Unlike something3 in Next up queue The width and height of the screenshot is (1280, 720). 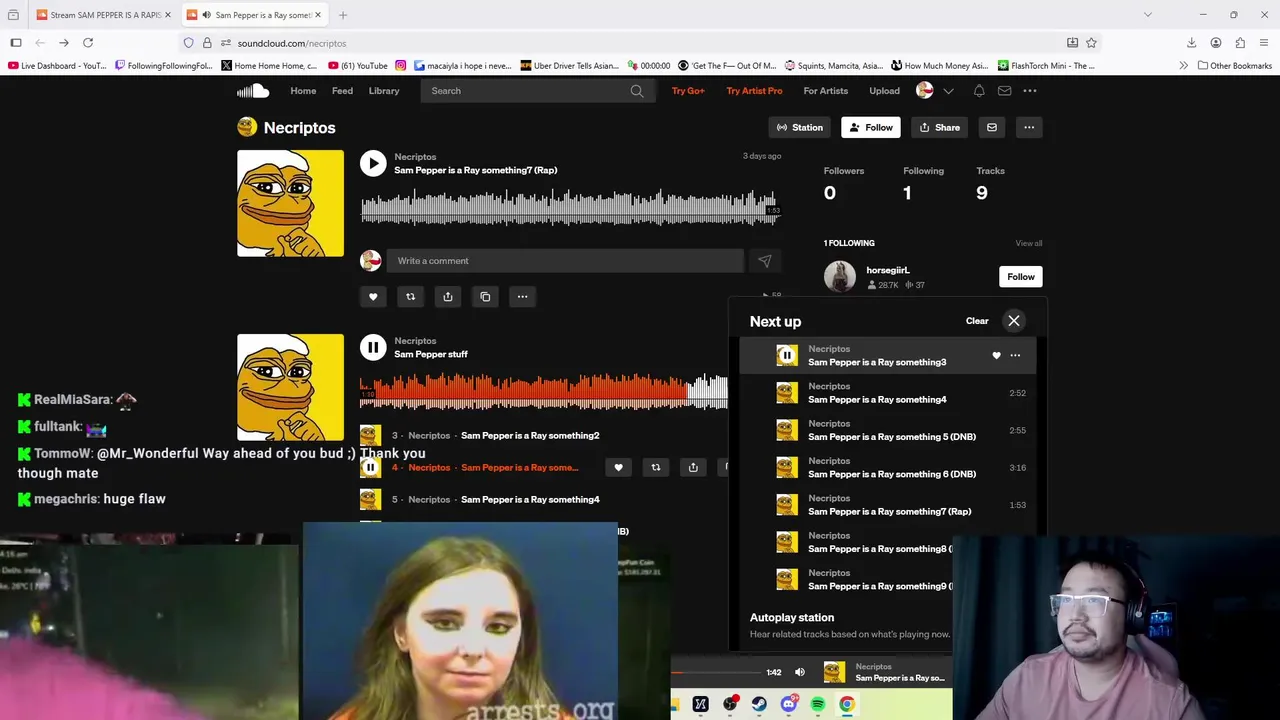996,356
